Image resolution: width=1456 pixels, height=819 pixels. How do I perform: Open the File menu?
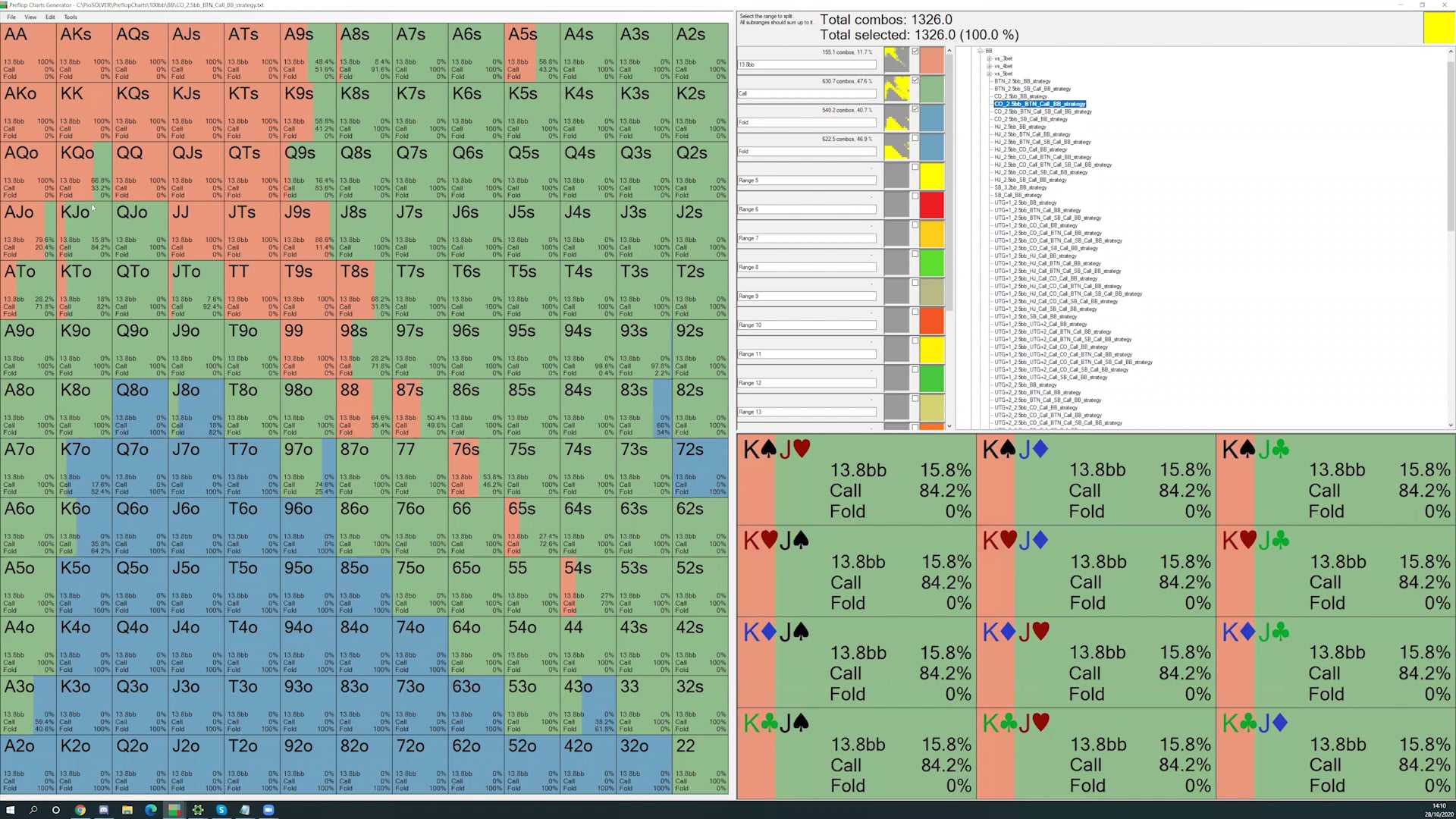[11, 17]
